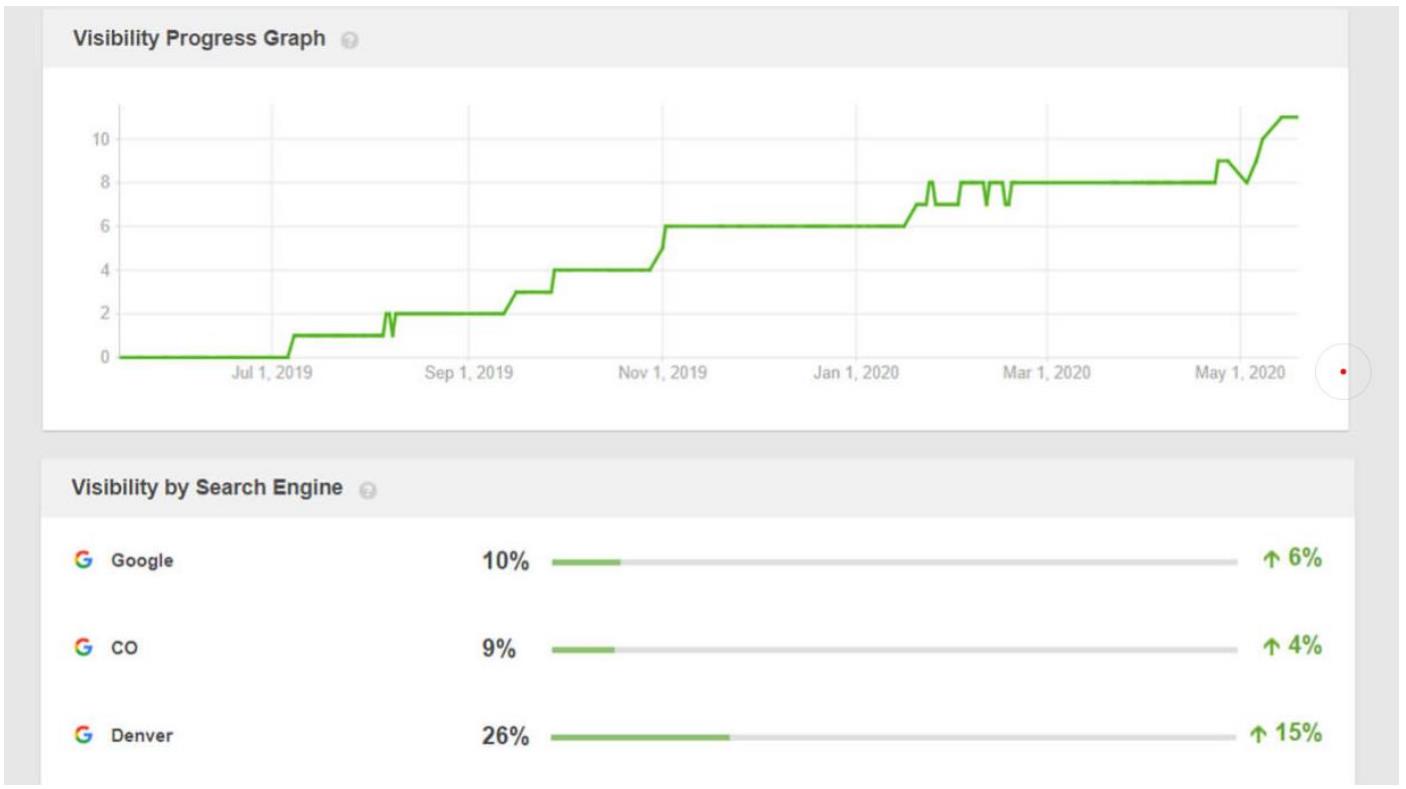Click the Google logo icon in Denver row
Image resolution: width=1406 pixels, height=789 pixels.
(x=83, y=735)
